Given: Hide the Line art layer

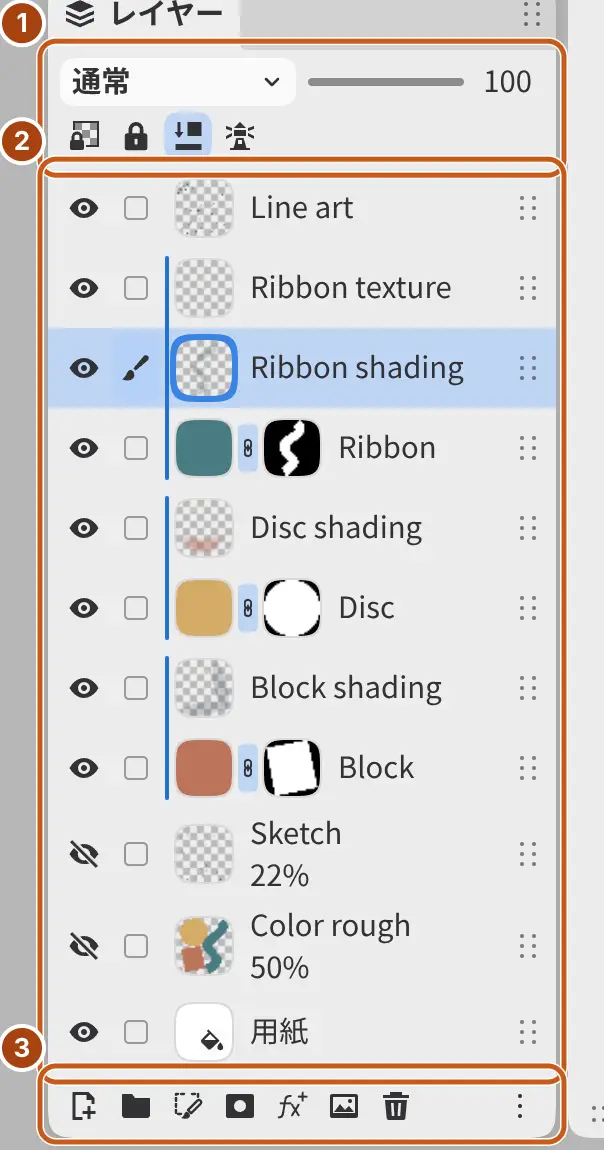Looking at the screenshot, I should click(84, 208).
